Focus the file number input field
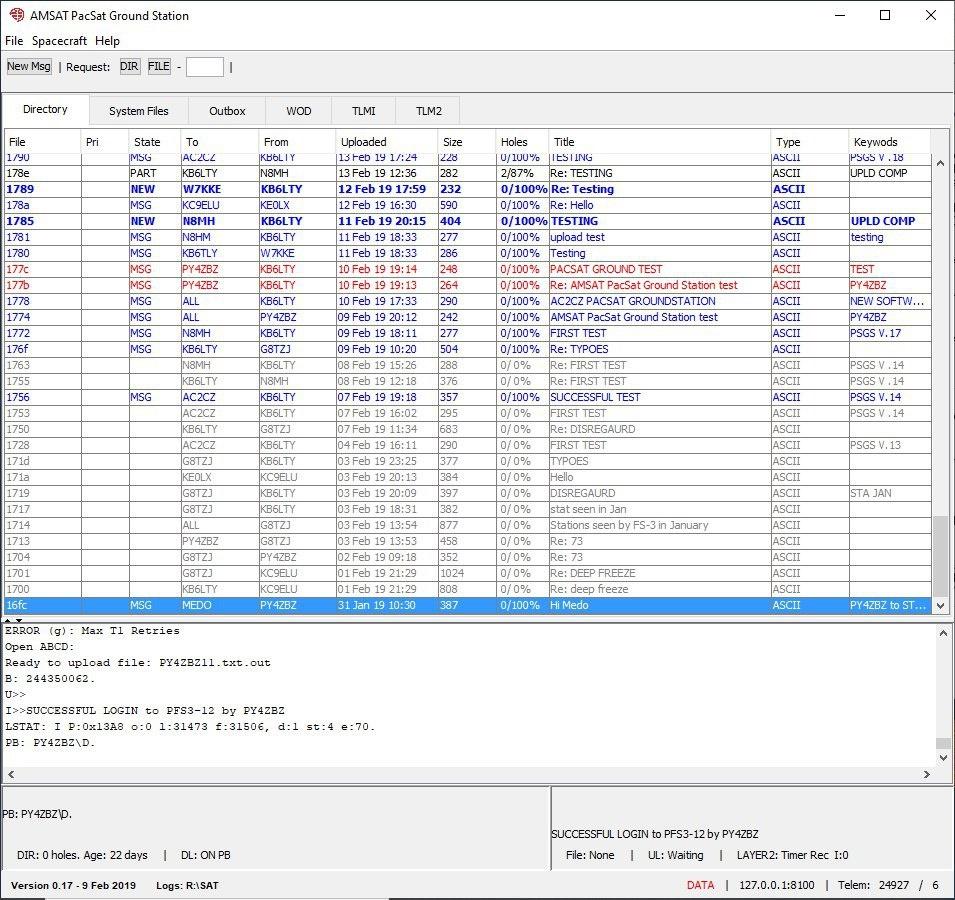Viewport: 955px width, 900px height. click(x=204, y=67)
